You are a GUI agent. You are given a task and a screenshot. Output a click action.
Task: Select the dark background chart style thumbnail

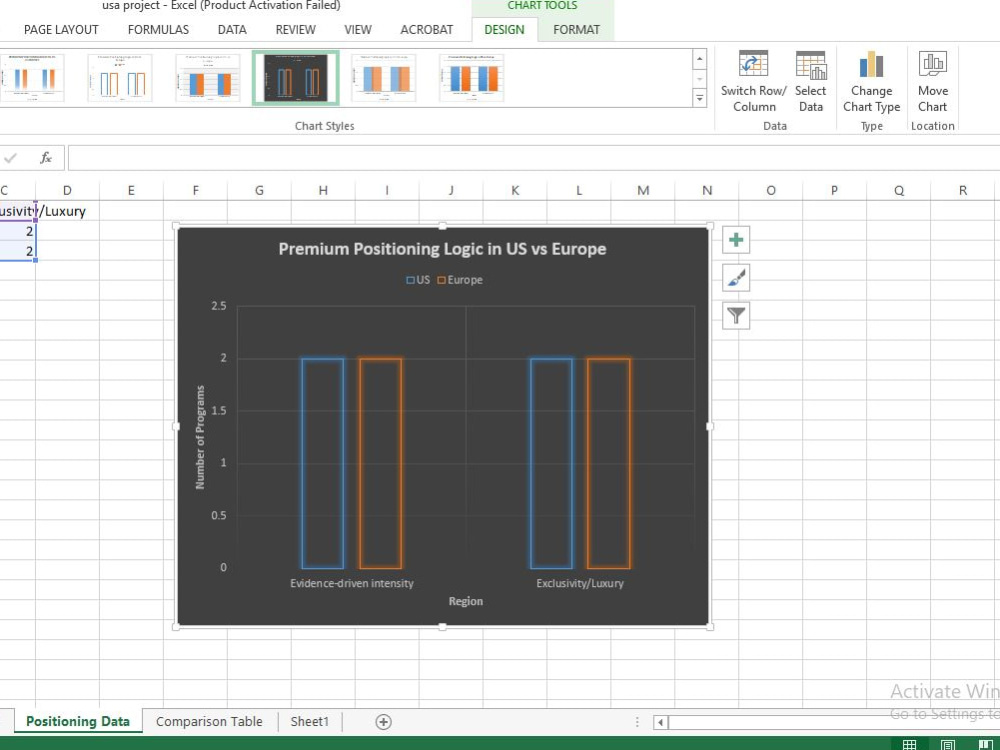(x=296, y=78)
